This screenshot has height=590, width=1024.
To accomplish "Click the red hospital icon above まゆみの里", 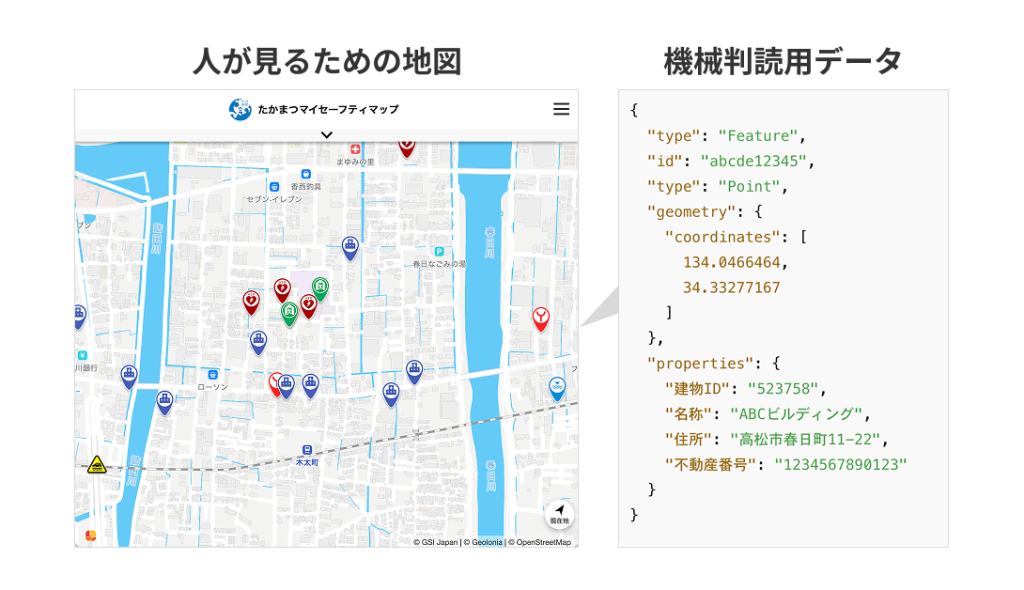I will point(353,149).
